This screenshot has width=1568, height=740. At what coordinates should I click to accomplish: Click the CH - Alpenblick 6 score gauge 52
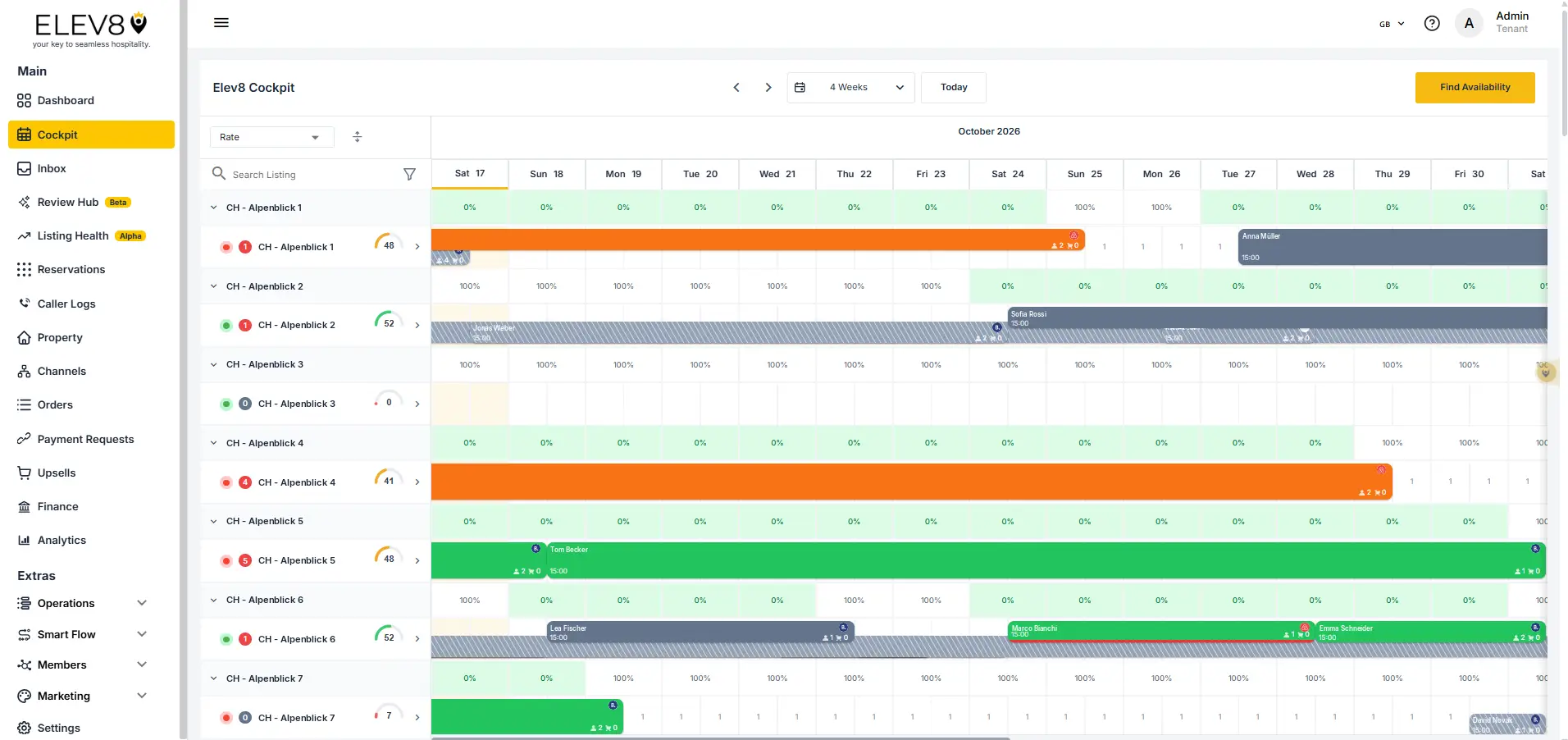[389, 637]
